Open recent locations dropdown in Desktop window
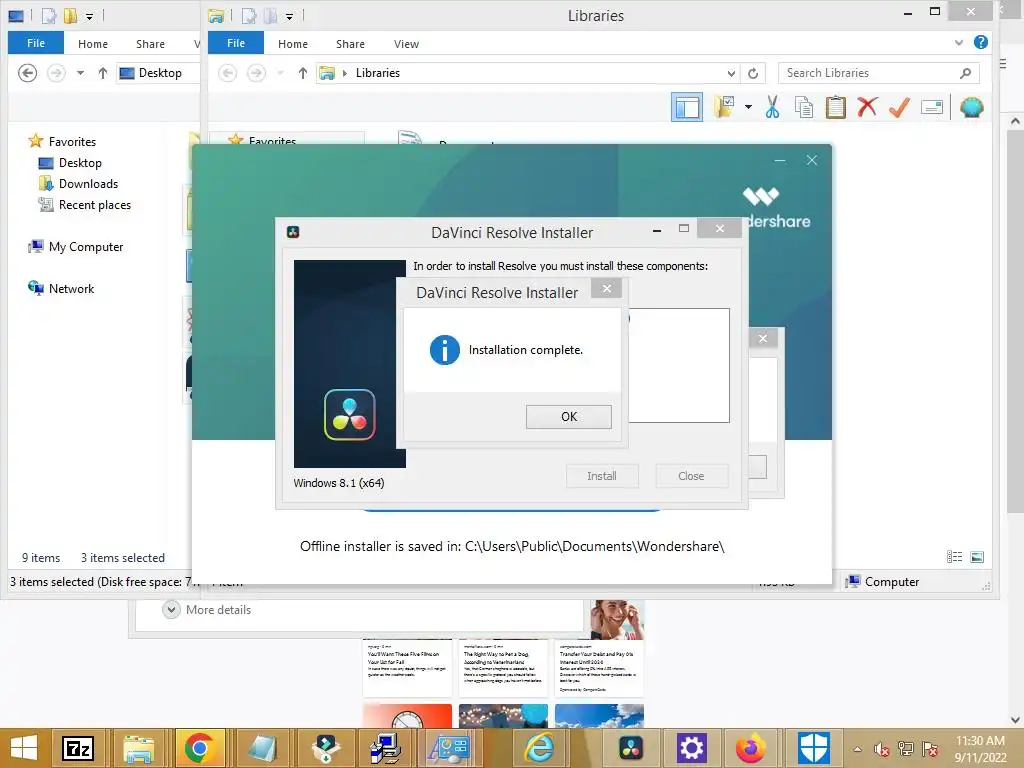1024x768 pixels. 80,73
